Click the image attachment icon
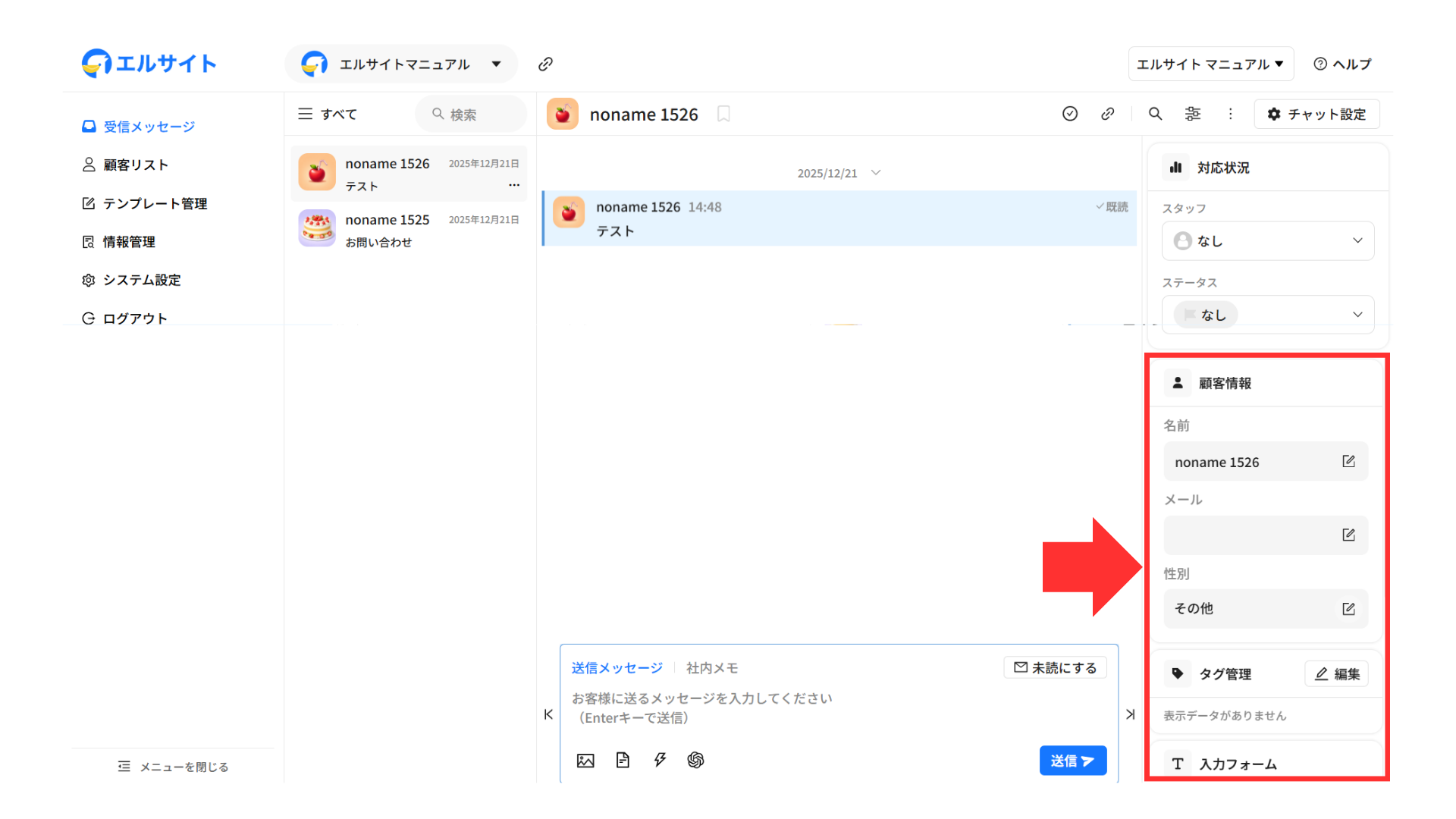 [x=585, y=760]
